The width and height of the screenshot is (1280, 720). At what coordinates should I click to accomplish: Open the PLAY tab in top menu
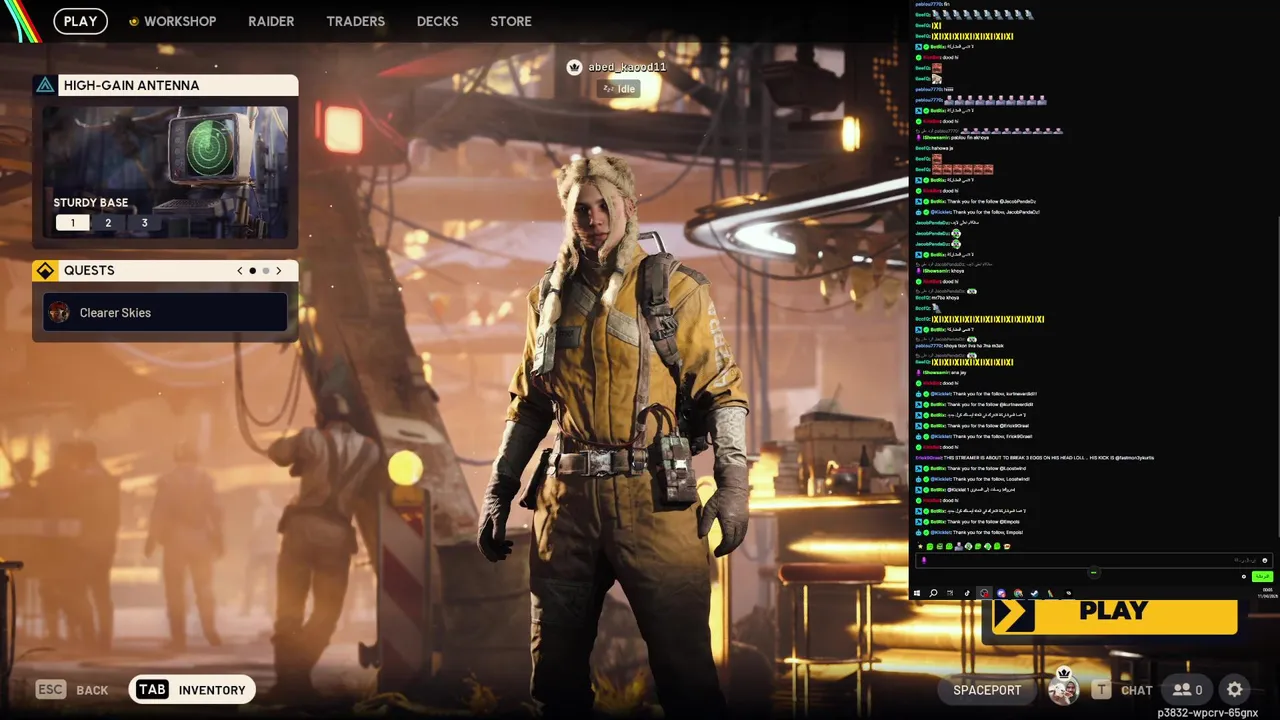click(80, 21)
